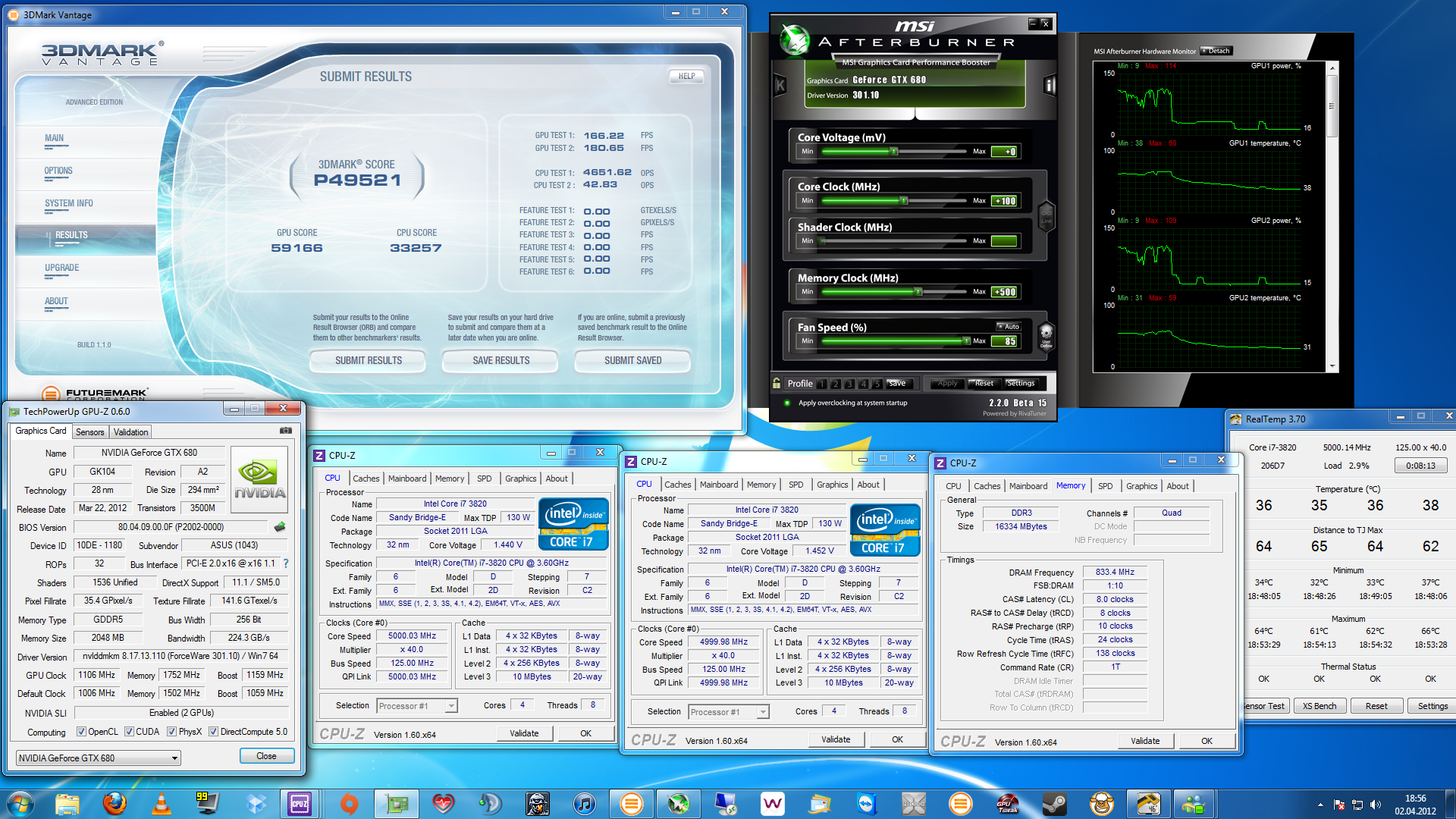
Task: Click save profile button in Afterburner
Action: click(896, 384)
